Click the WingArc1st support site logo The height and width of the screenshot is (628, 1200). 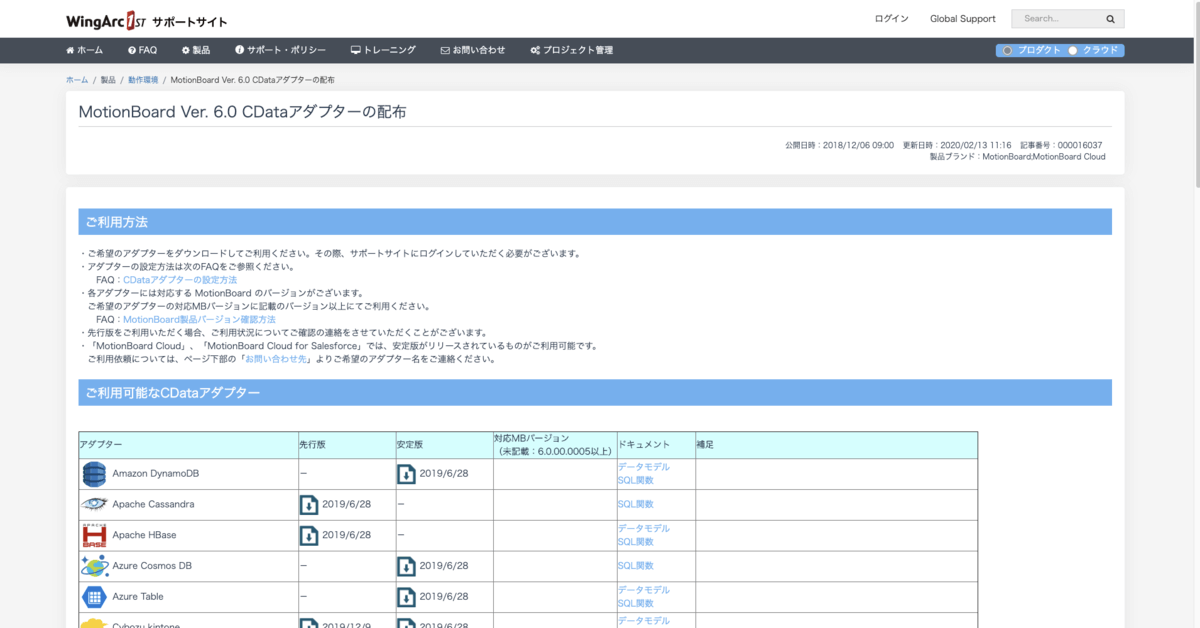[146, 20]
